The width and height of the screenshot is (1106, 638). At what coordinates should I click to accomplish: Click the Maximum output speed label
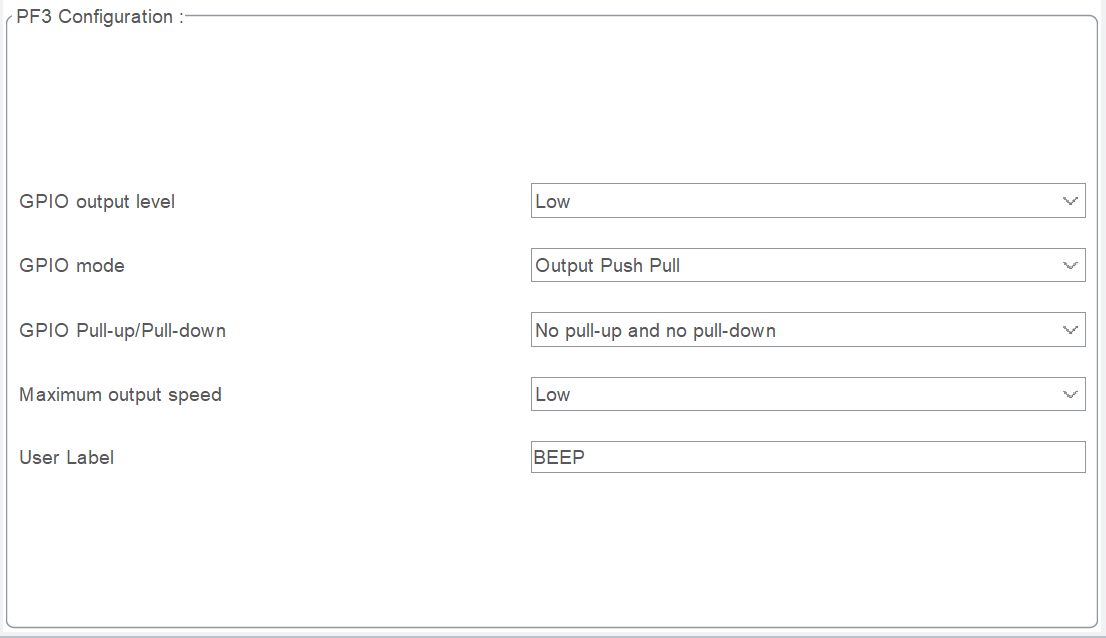click(x=120, y=395)
